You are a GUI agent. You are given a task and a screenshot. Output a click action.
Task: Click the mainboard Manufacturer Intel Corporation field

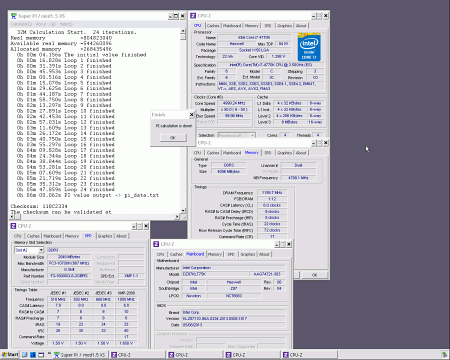click(233, 268)
